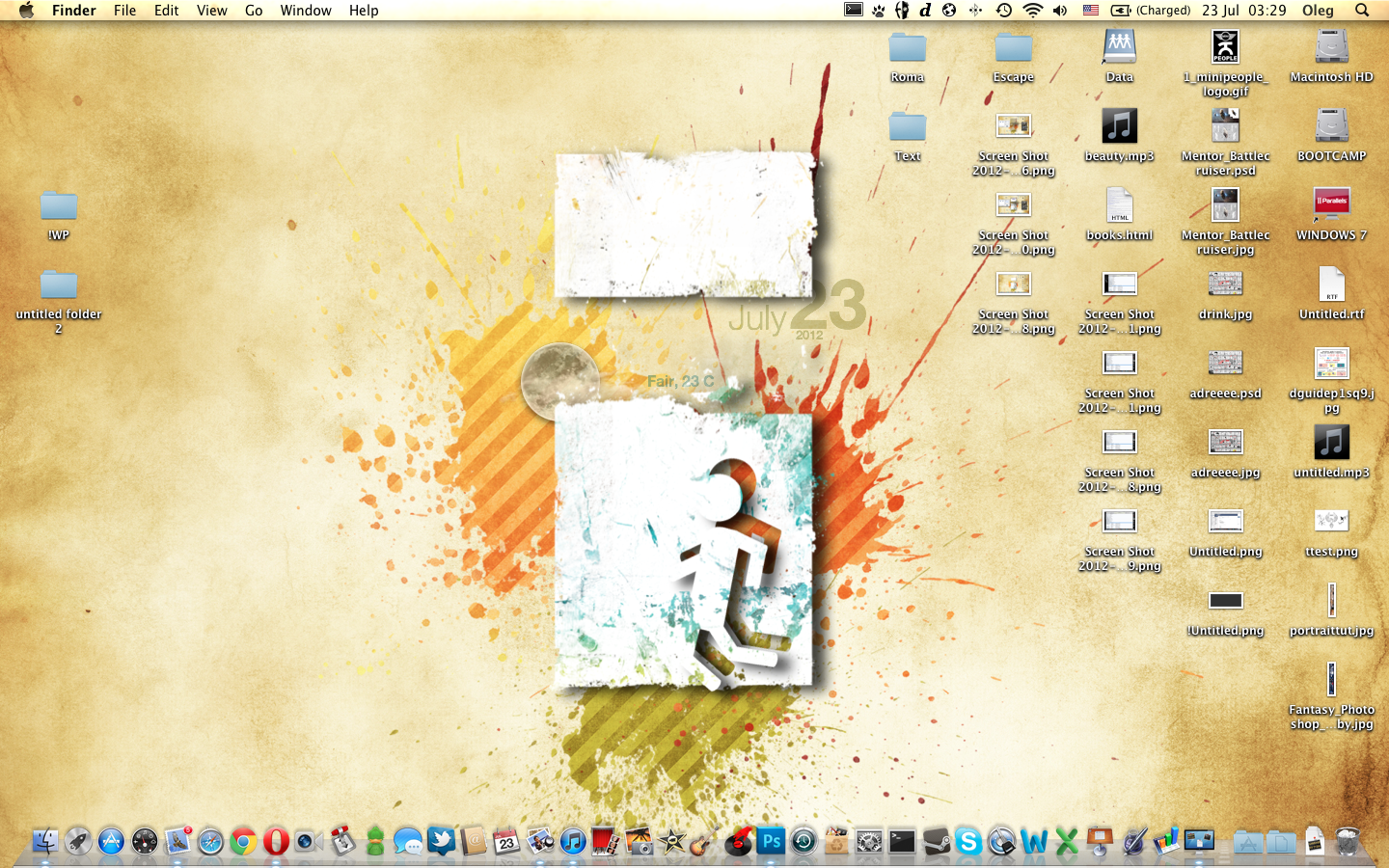The image size is (1389, 868).
Task: Open the Finder icon in the Dock
Action: [45, 841]
